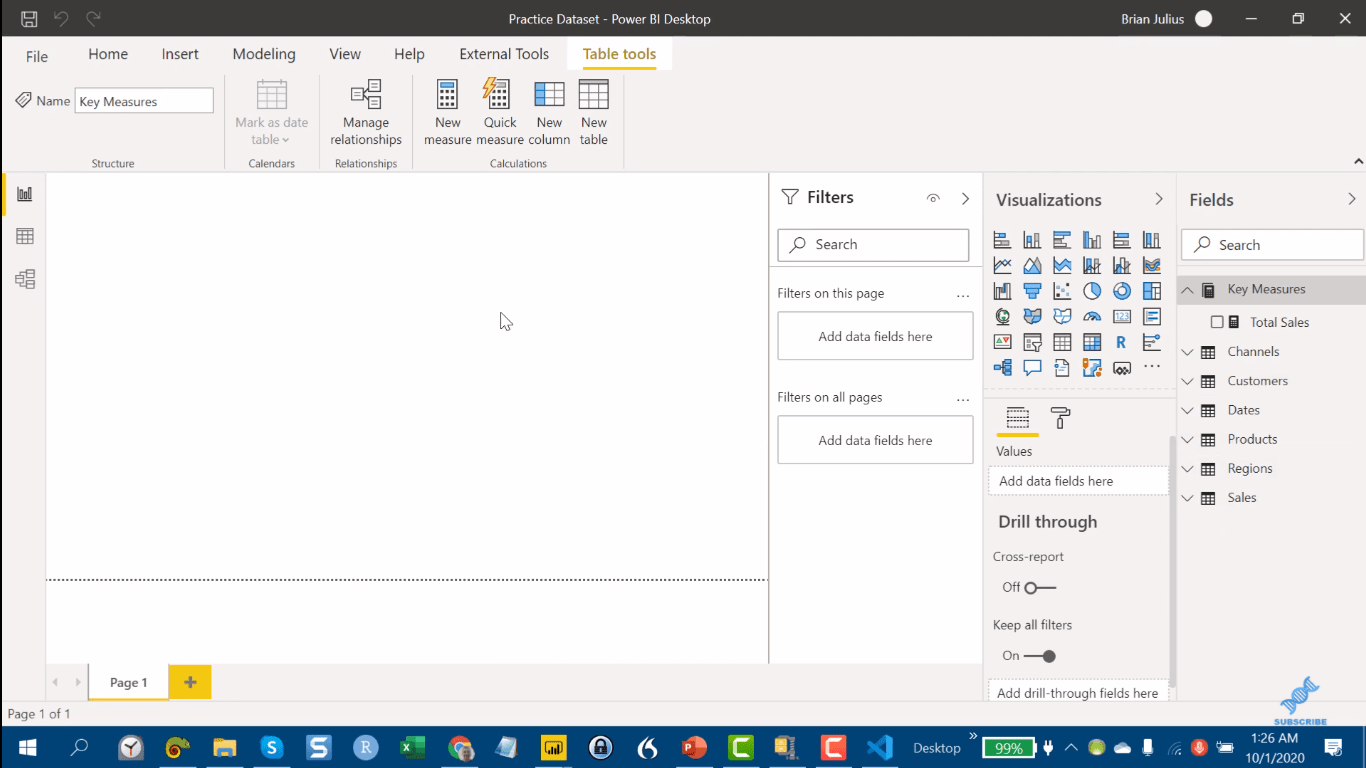This screenshot has height=768, width=1366.
Task: Toggle Filters pane visibility eye icon
Action: point(933,198)
